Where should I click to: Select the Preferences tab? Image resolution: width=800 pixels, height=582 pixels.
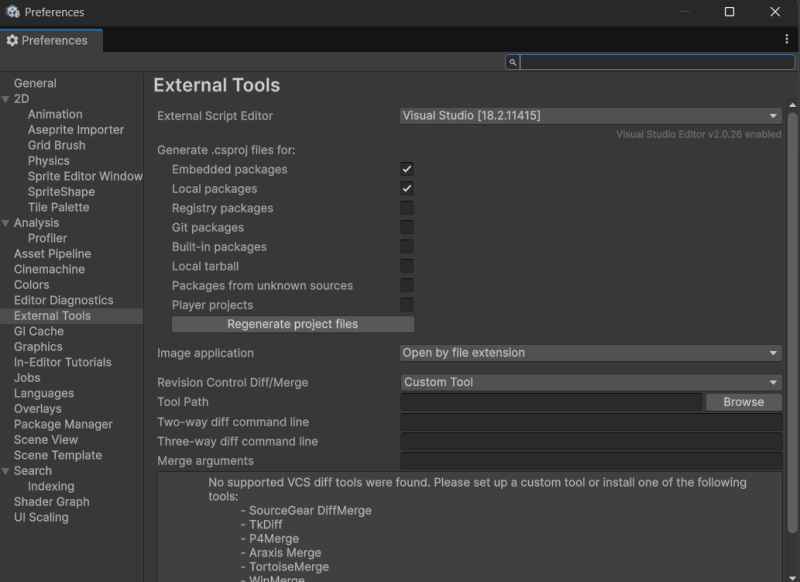click(x=51, y=40)
